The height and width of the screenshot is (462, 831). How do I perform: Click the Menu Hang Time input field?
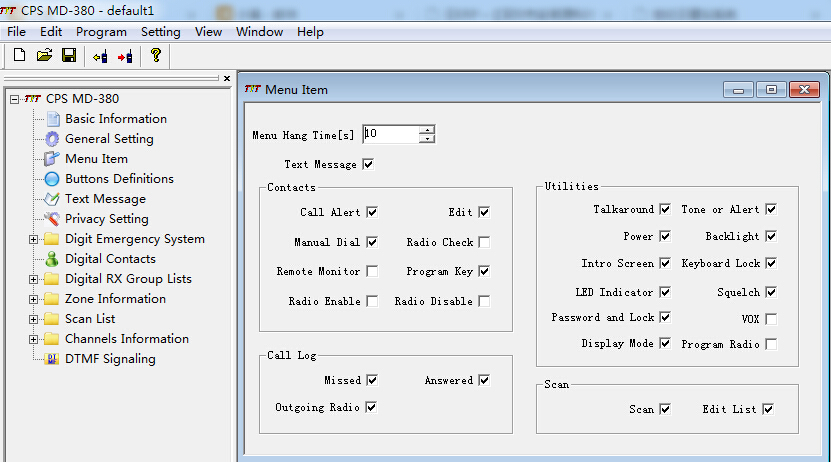tap(391, 134)
